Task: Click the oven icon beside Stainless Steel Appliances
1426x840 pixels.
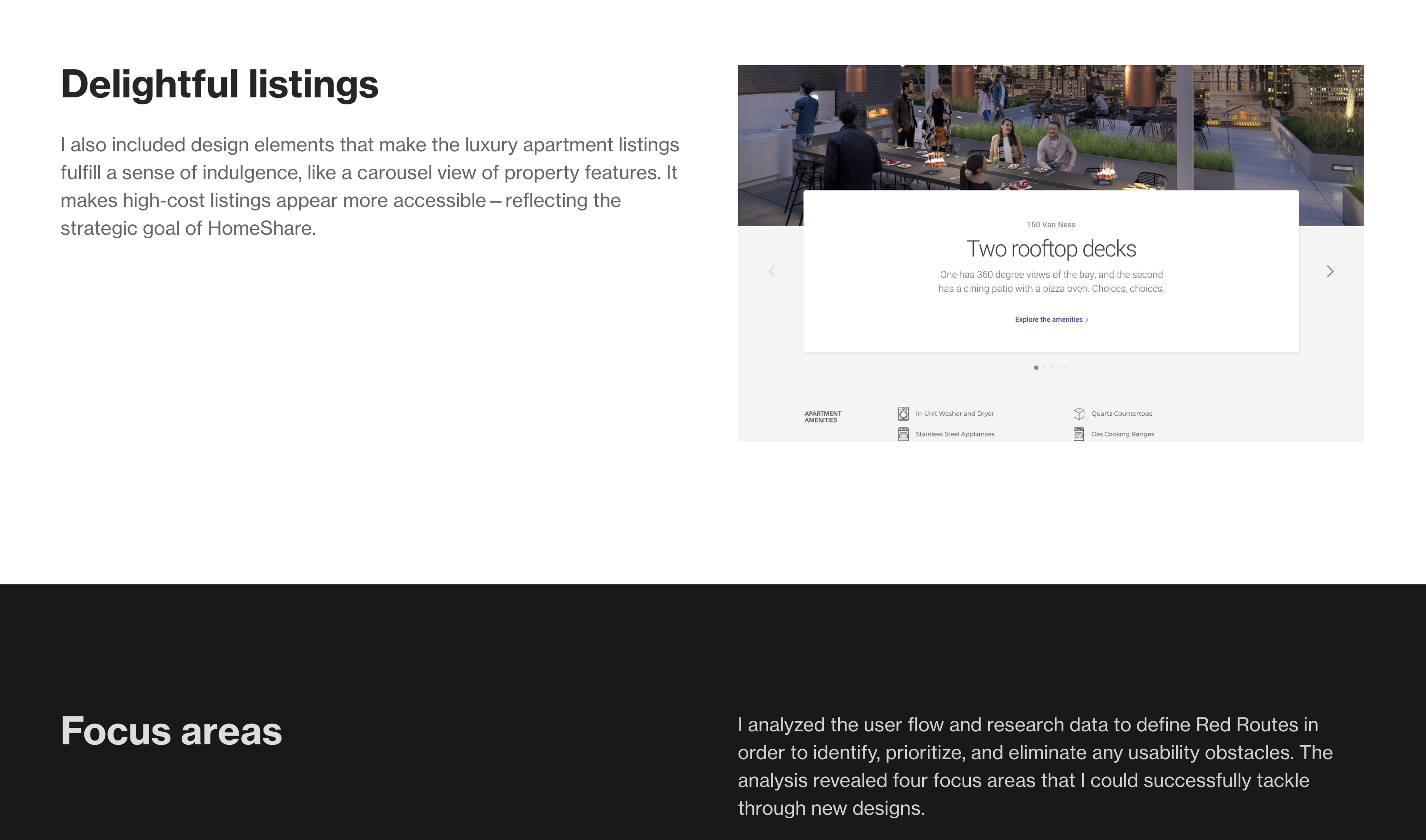Action: [903, 434]
